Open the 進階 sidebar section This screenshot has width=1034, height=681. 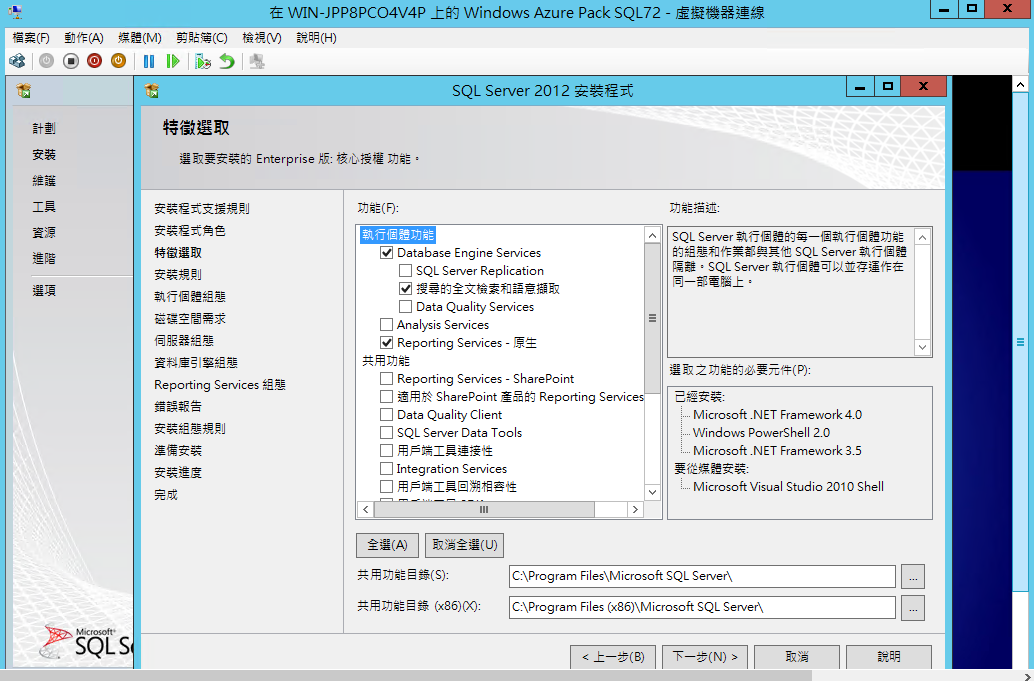click(x=44, y=259)
